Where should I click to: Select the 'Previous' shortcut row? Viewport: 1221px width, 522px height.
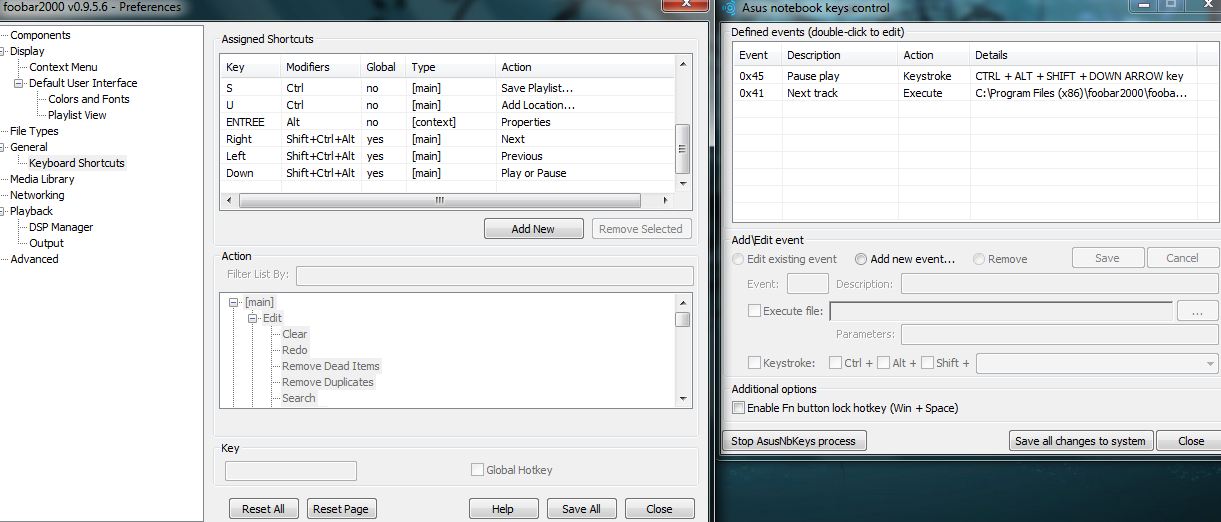[448, 156]
